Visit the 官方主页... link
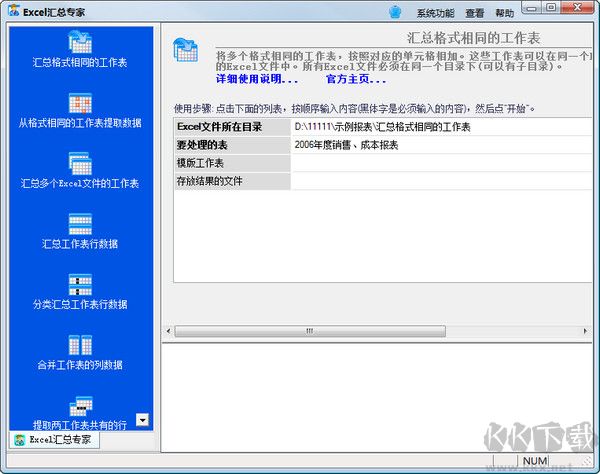 point(356,79)
